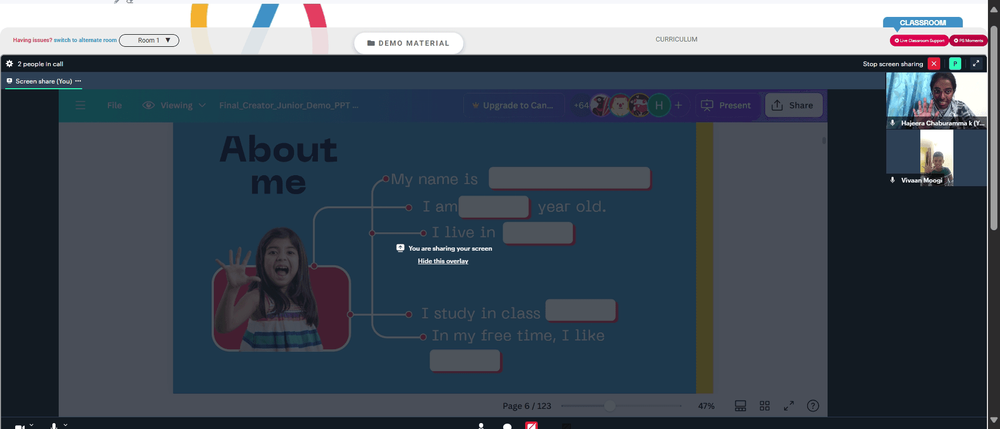This screenshot has height=429, width=1000.
Task: Open Canva grid view icon
Action: coord(765,405)
